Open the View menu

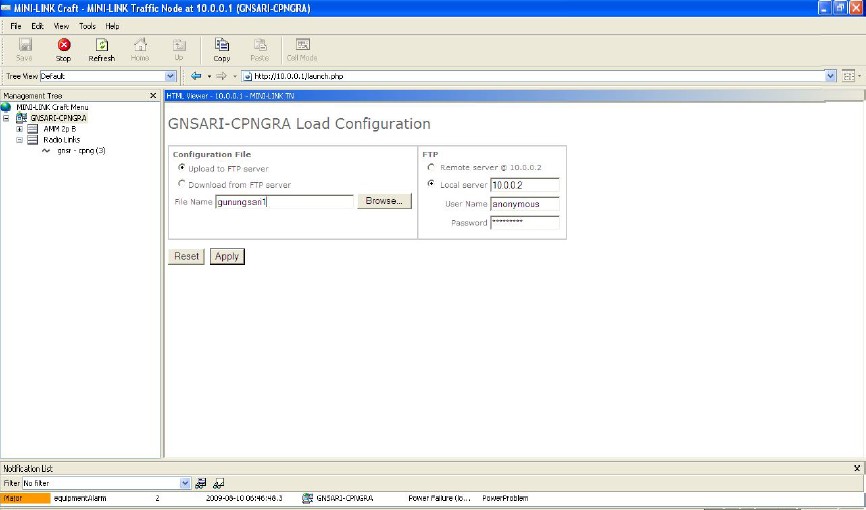coord(61,26)
